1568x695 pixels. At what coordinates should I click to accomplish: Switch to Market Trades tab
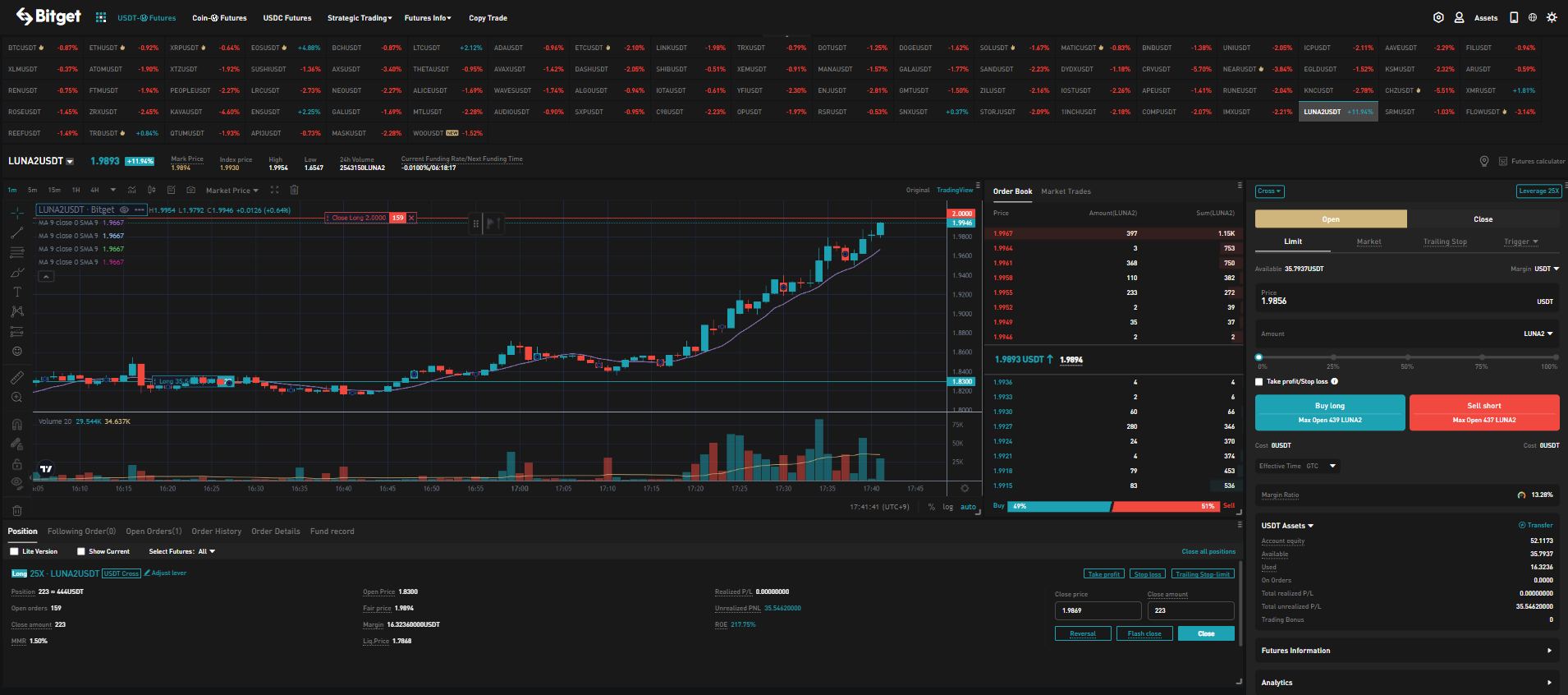(1066, 191)
